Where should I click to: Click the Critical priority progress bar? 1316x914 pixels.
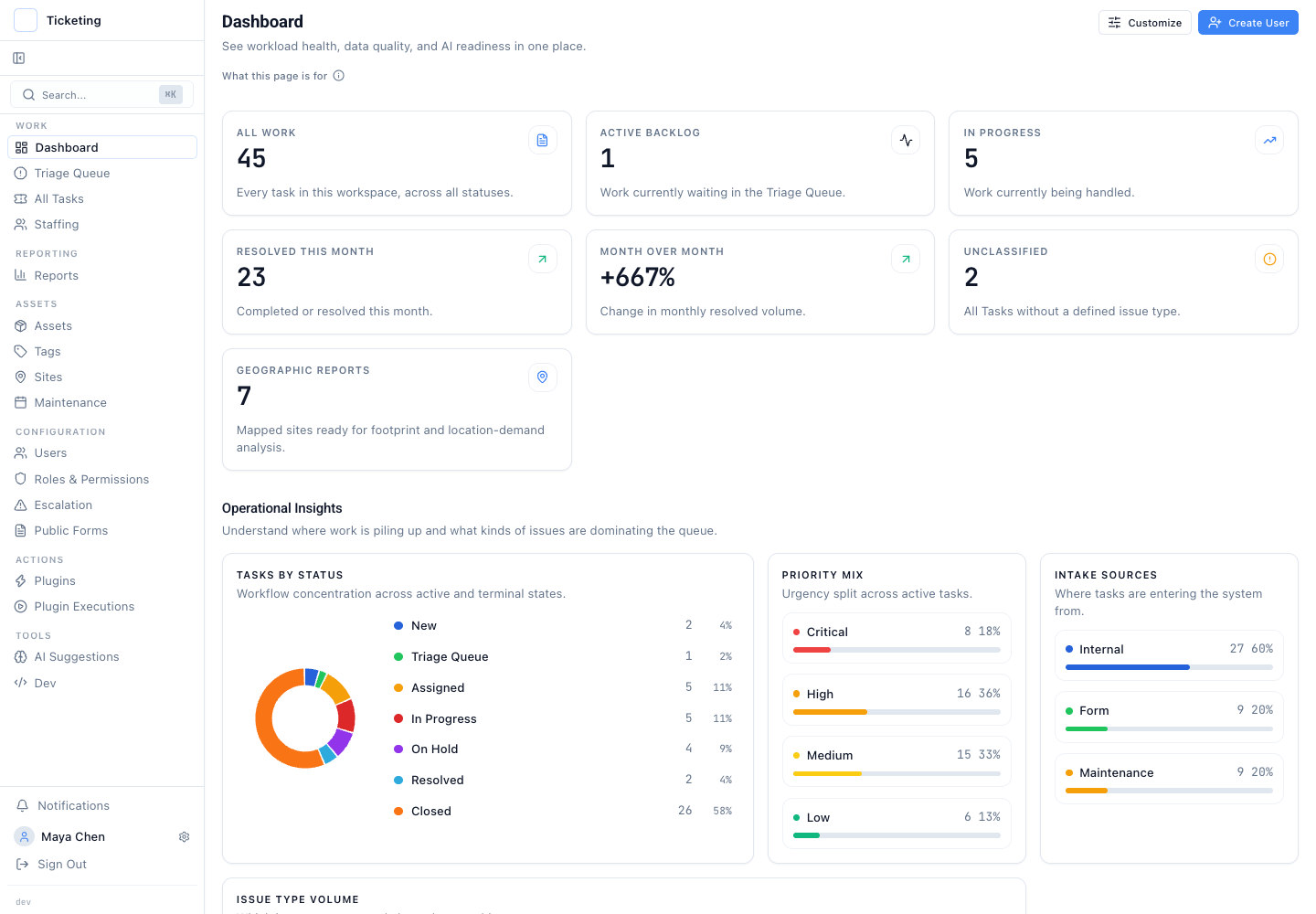pyautogui.click(x=897, y=650)
